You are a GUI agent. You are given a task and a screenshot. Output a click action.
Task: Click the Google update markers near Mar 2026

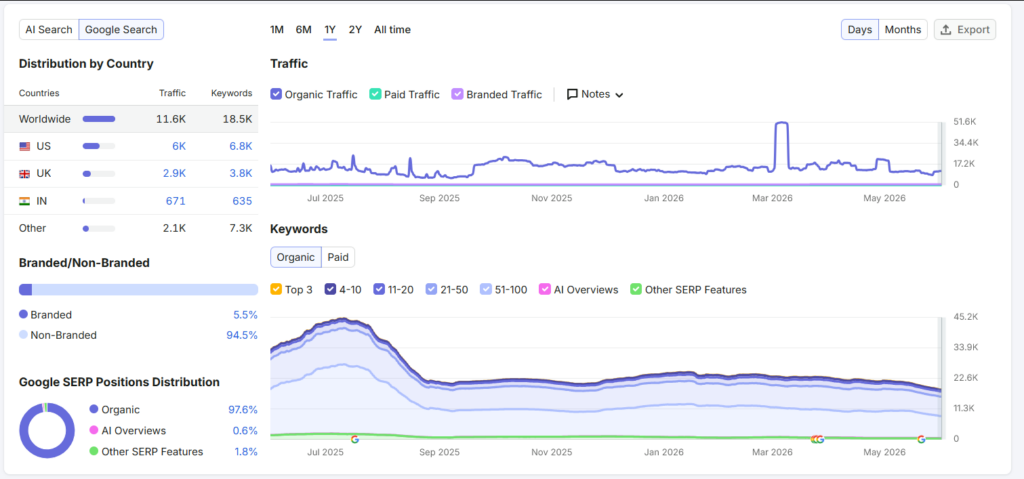tap(818, 439)
